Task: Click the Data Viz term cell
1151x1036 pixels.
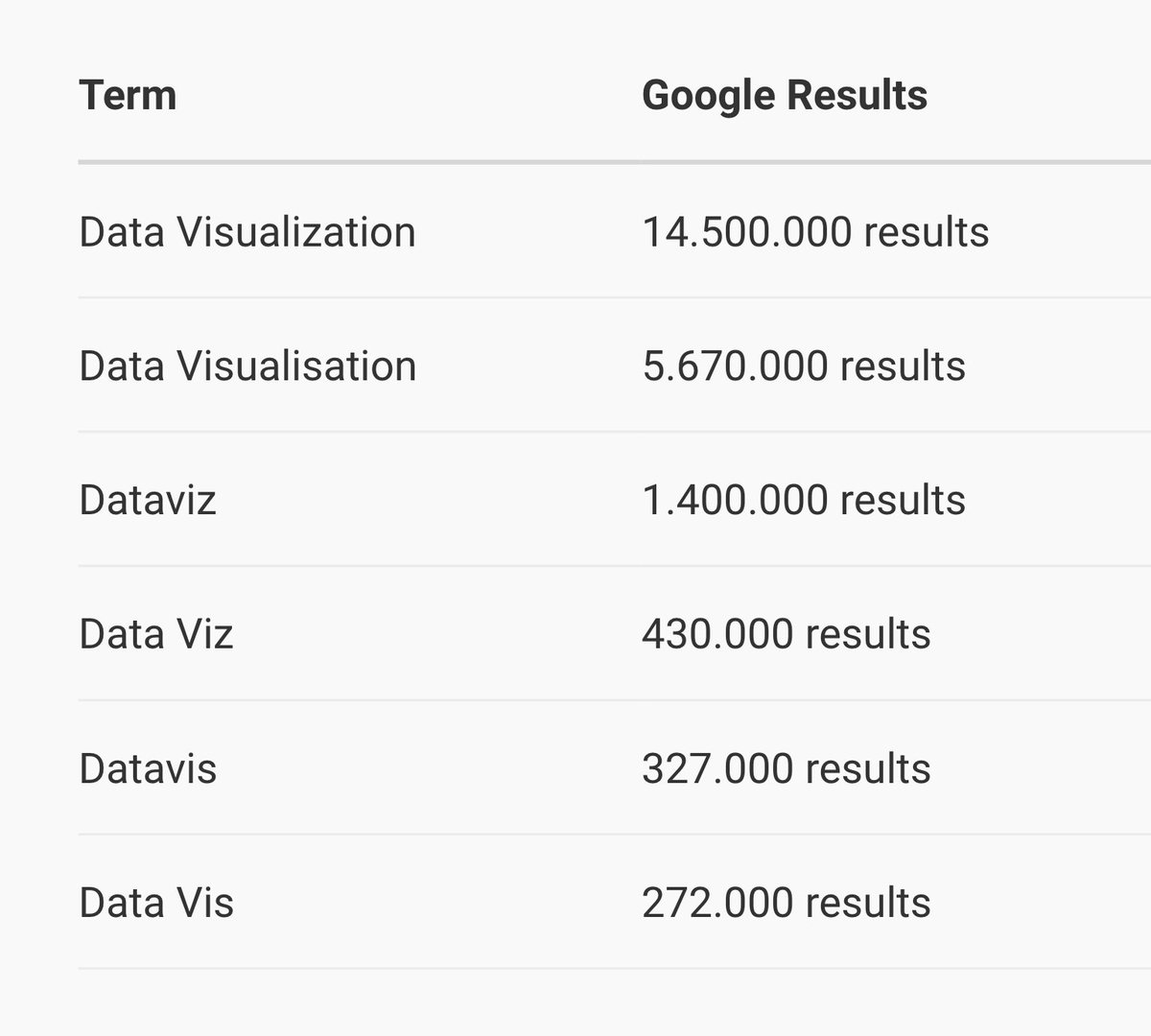Action: 155,635
